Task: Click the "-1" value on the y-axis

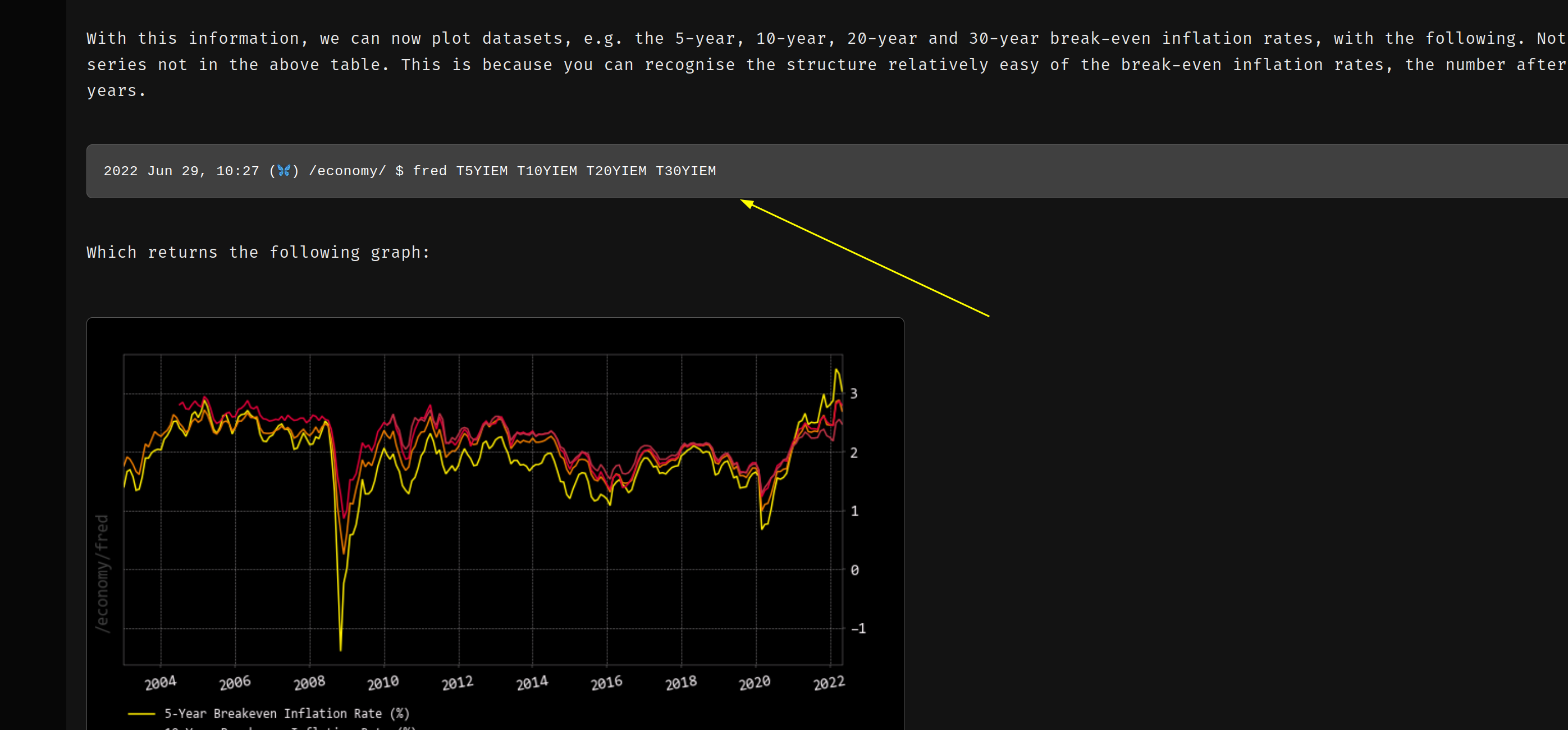Action: [860, 629]
